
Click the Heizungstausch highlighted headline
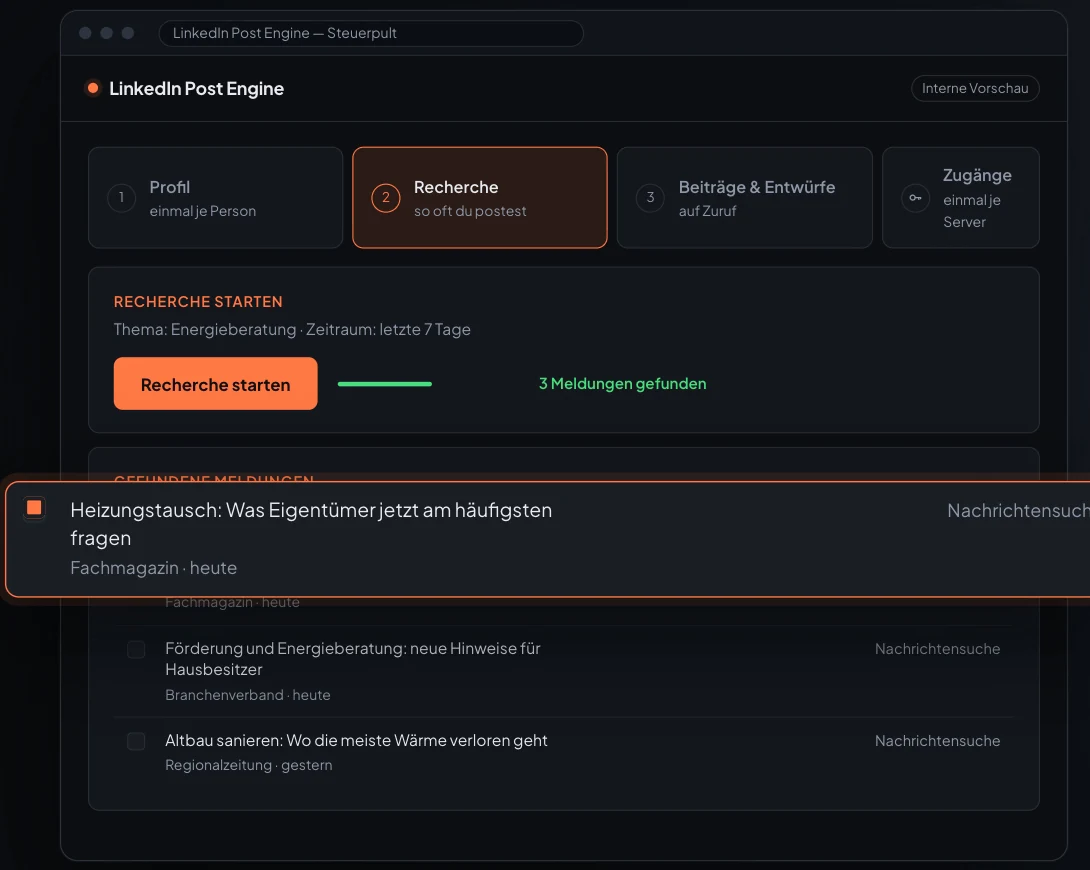click(x=311, y=524)
